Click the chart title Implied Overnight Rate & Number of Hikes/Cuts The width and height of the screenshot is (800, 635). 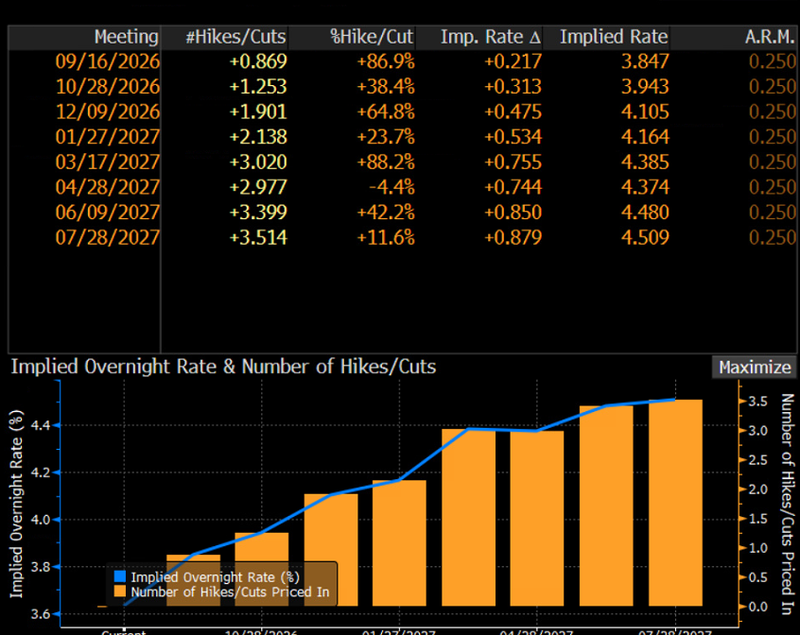click(223, 367)
